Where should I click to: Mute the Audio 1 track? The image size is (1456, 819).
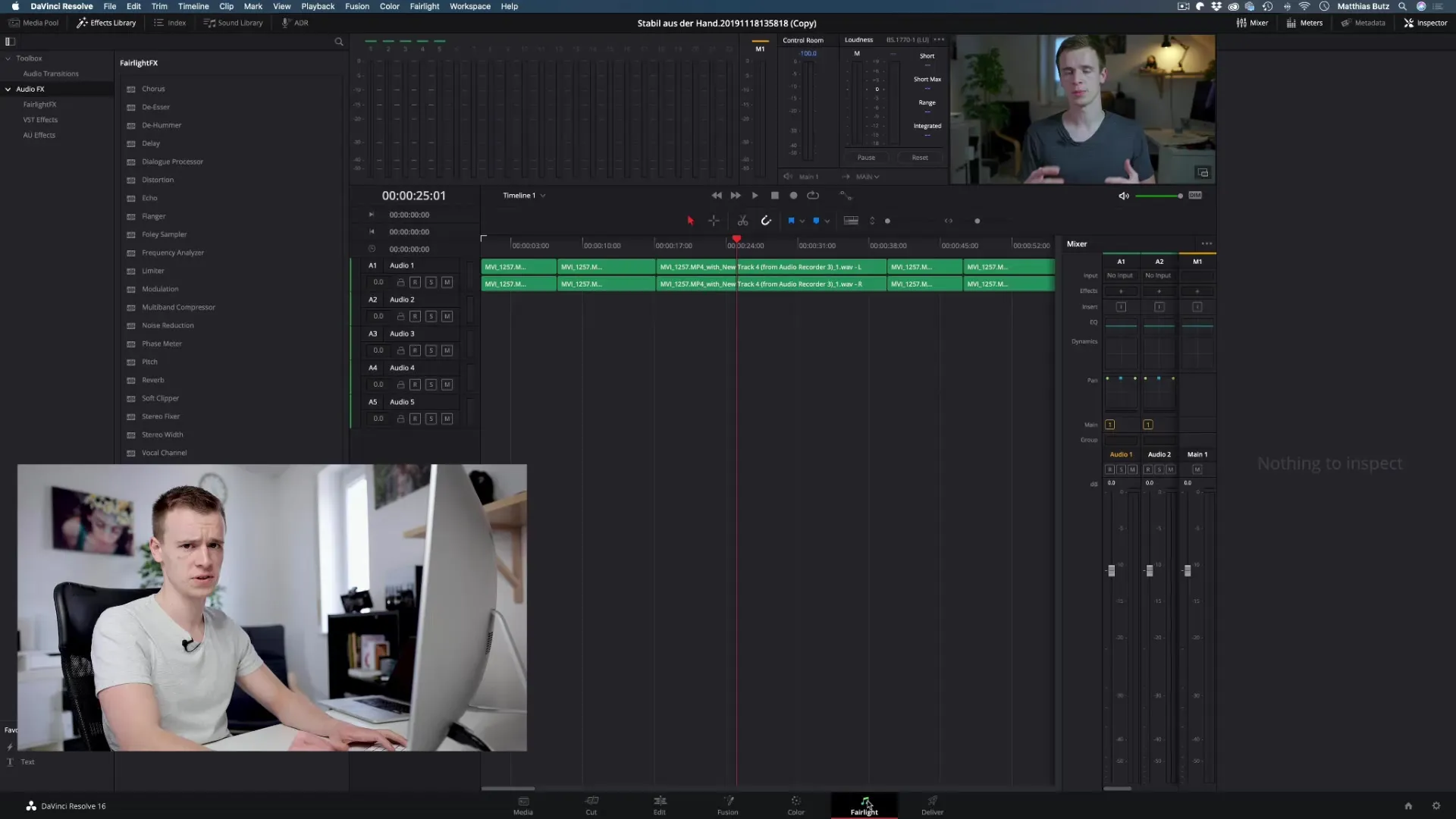(x=447, y=282)
